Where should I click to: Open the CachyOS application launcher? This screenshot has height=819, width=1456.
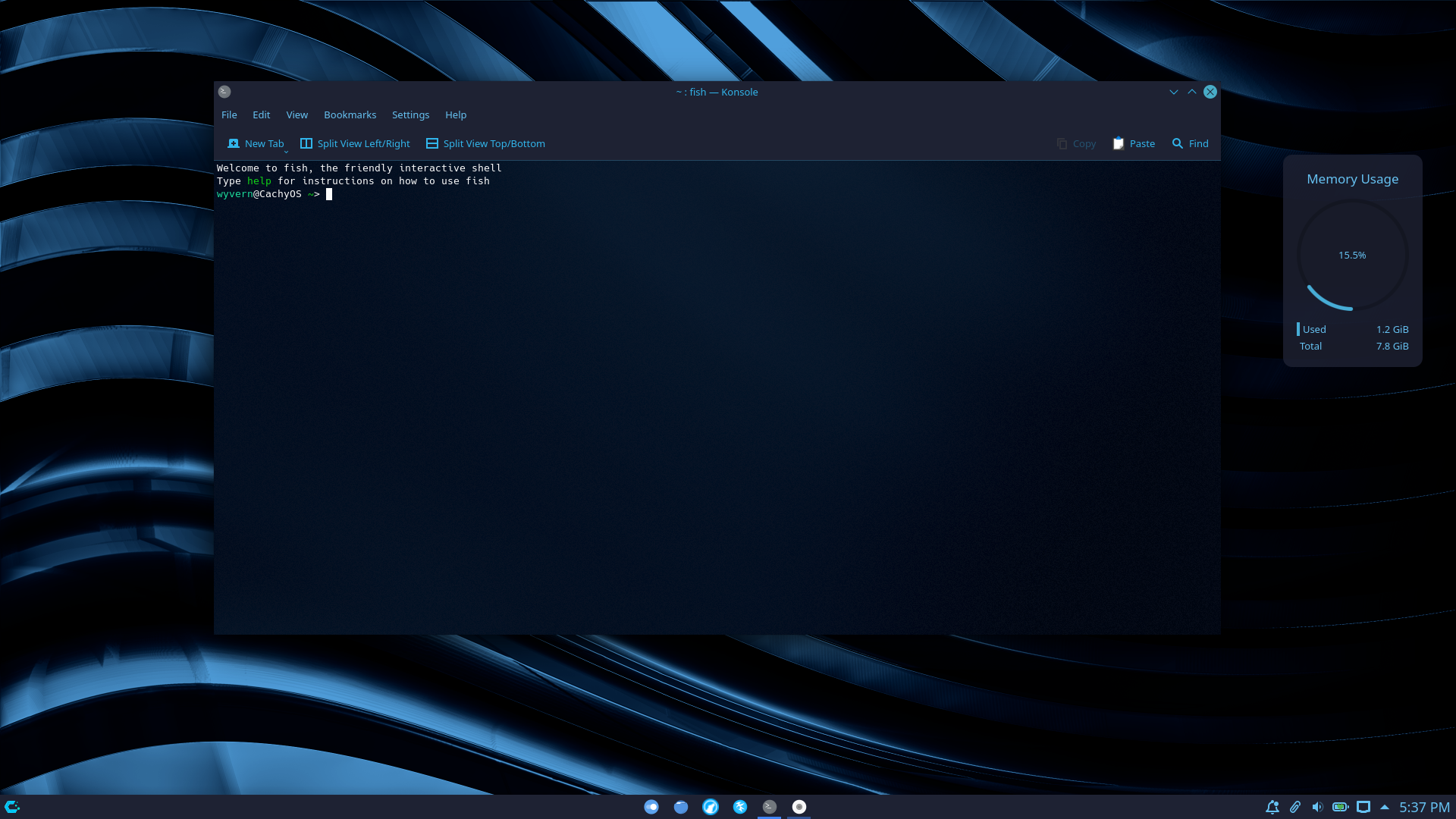[x=11, y=806]
